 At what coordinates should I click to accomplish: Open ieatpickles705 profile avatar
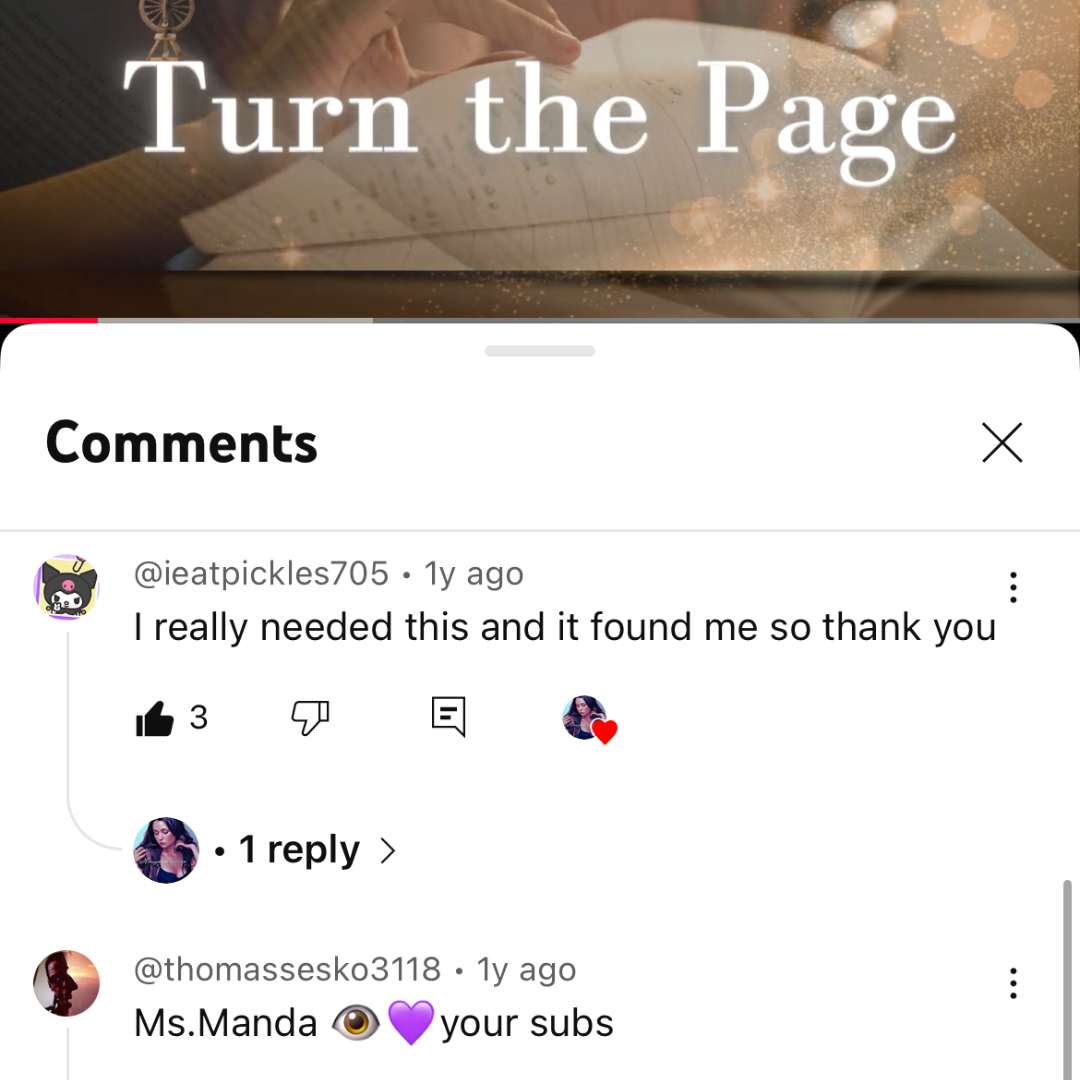click(67, 587)
